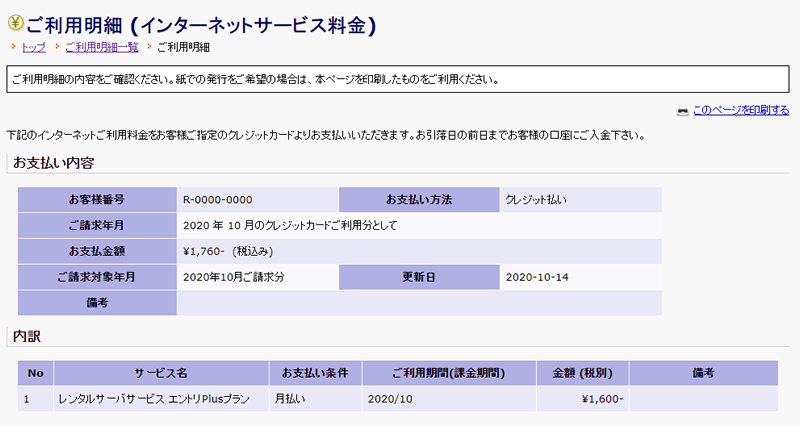Click the サービス名 column header
The height and width of the screenshot is (426, 800).
[x=161, y=373]
